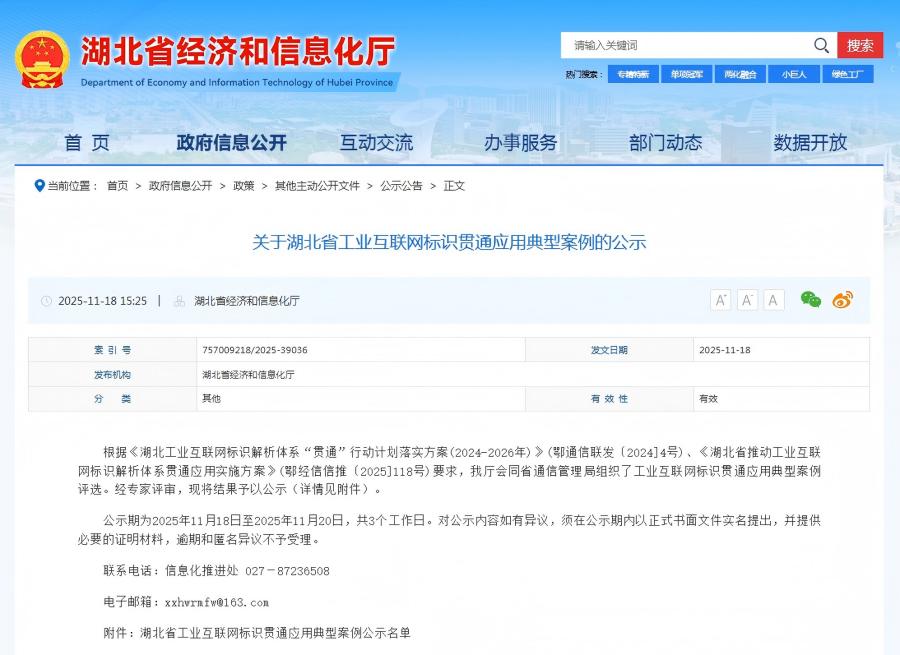Select the 绿色工厂 hot search tag

pos(846,74)
